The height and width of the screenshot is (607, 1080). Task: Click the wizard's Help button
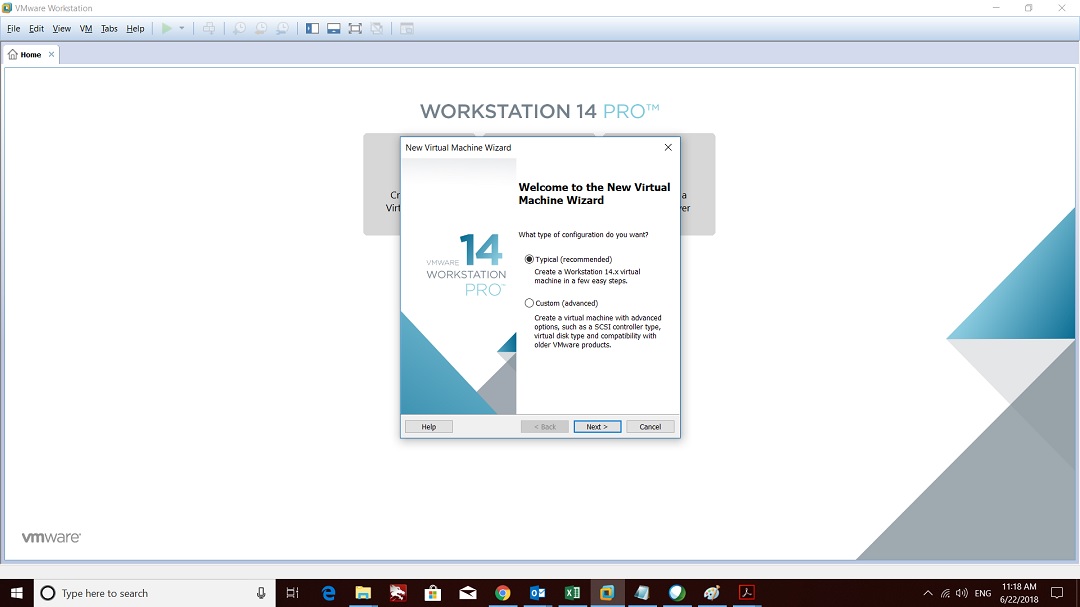[x=428, y=426]
